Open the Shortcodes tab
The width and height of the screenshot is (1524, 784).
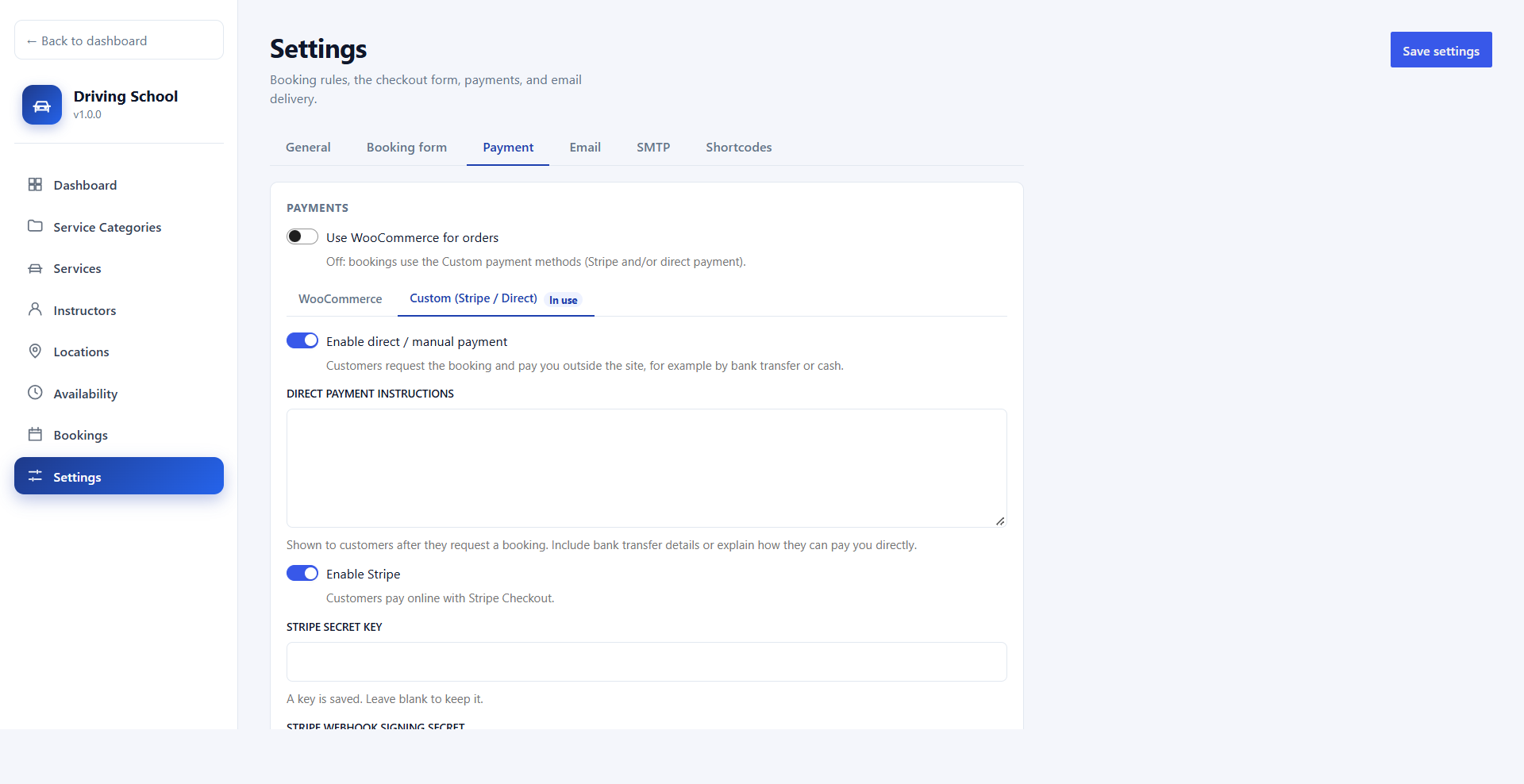[x=739, y=147]
